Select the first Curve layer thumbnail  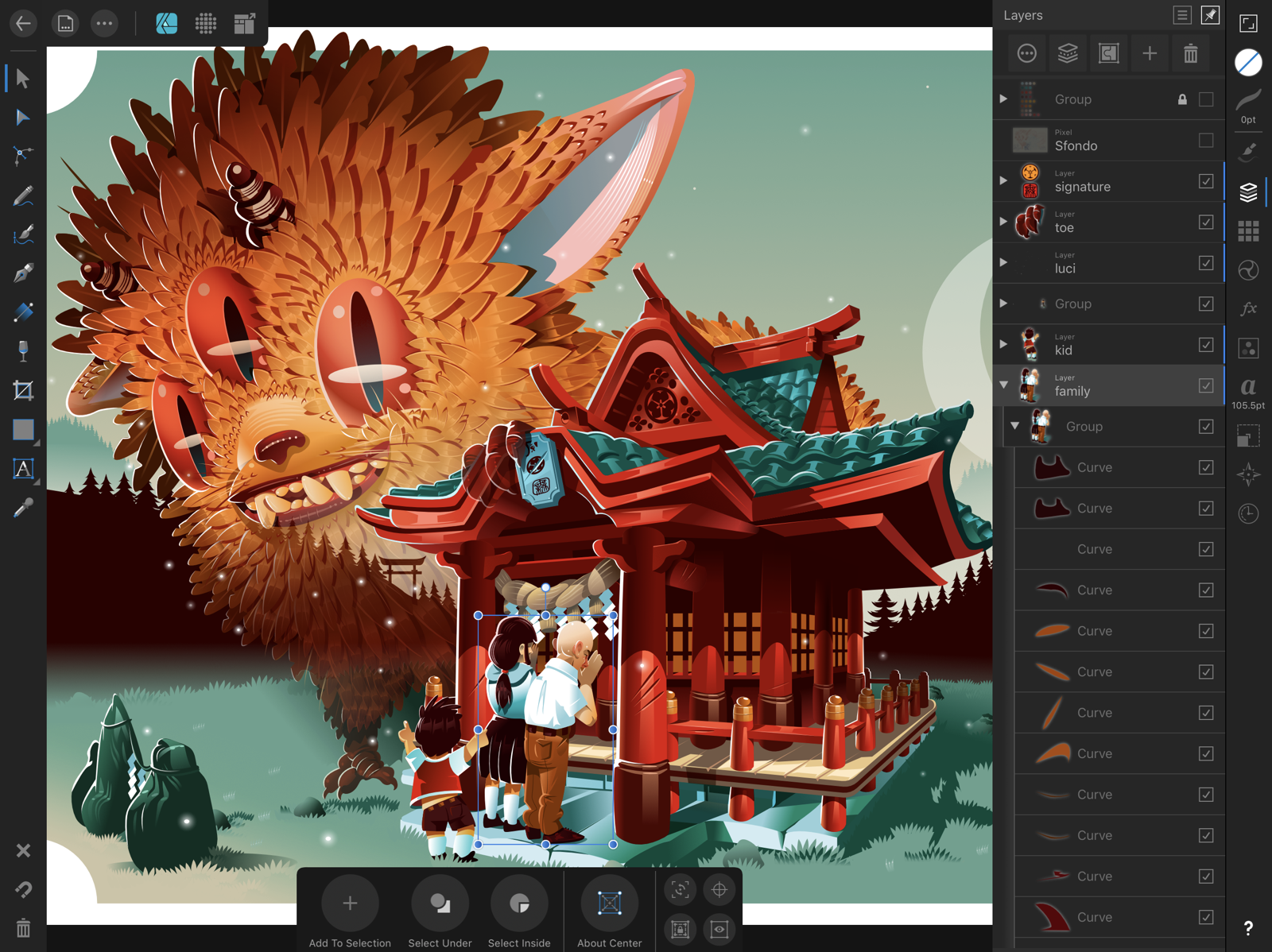1051,467
